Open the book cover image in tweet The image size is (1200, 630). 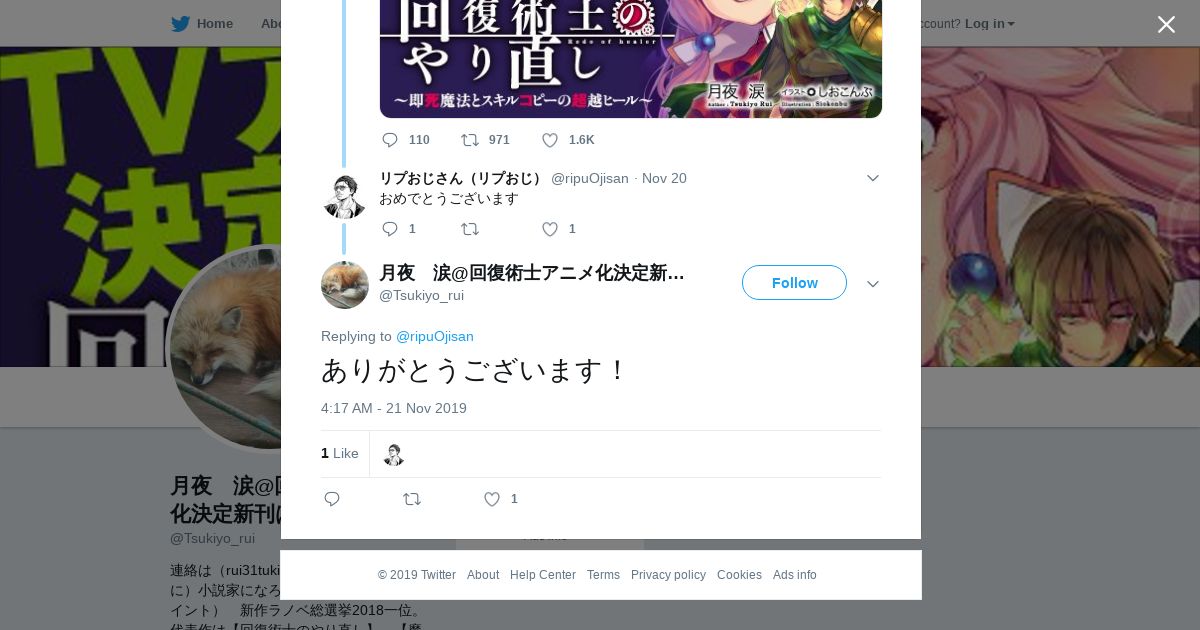point(631,59)
